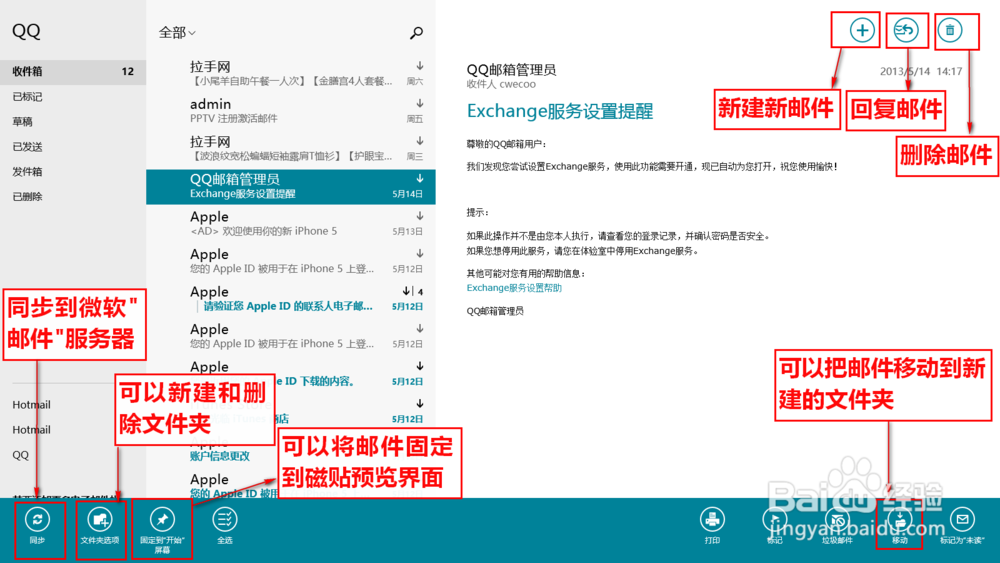Switch to the second Hotmail account
Screen dimensions: 1000x563
(31, 430)
